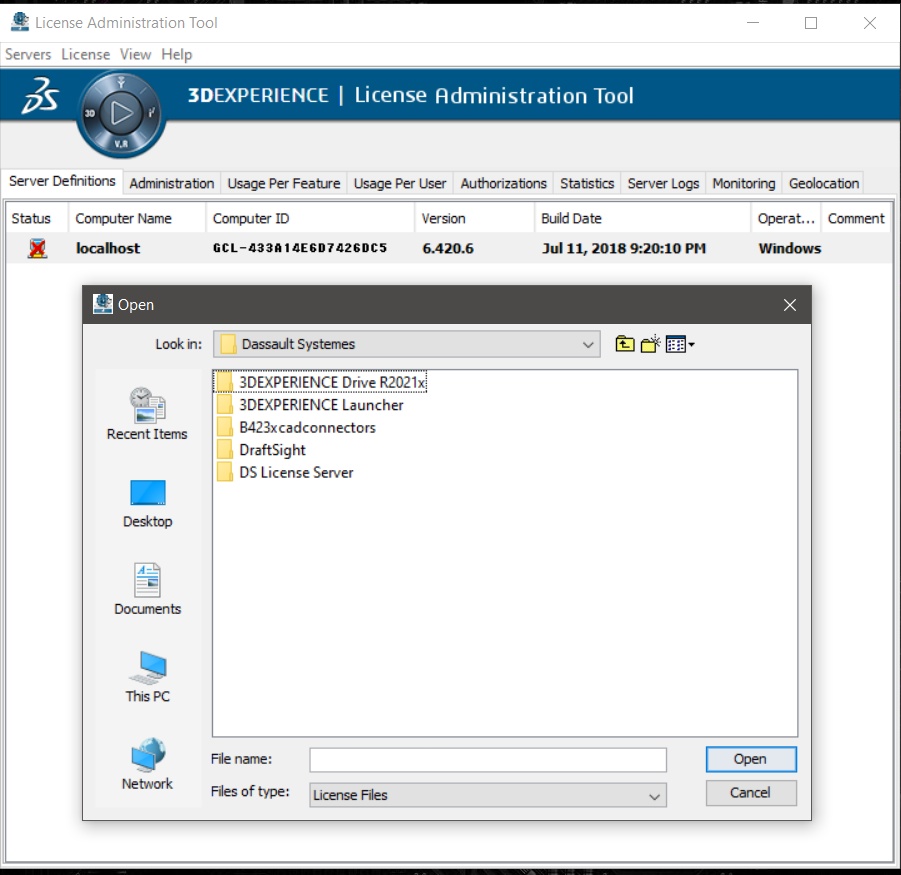Switch to the Monitoring tab
The image size is (901, 875).
(744, 183)
